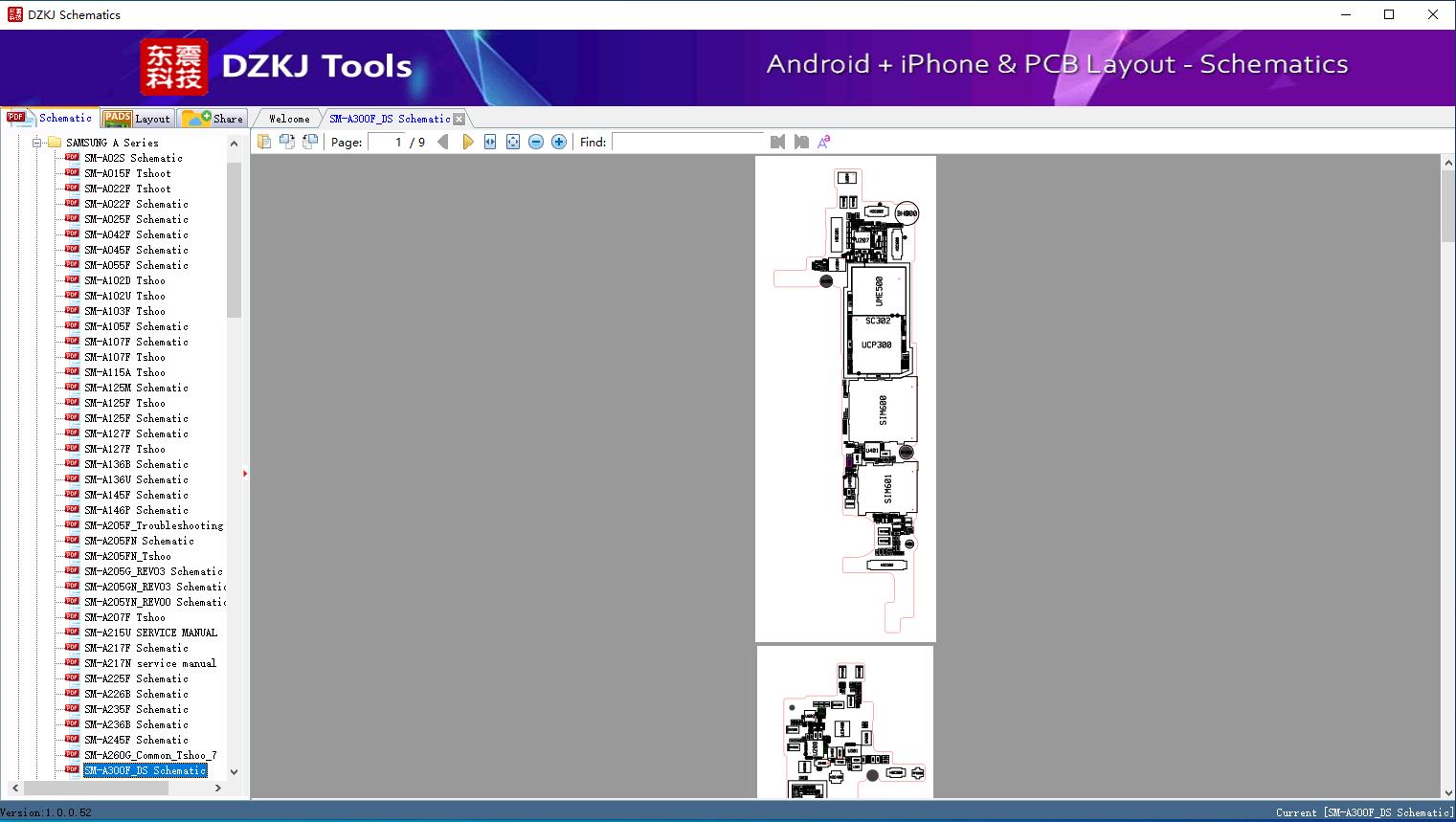Select SM-A226B Schematic
Viewport: 1456px width, 822px height.
click(136, 694)
